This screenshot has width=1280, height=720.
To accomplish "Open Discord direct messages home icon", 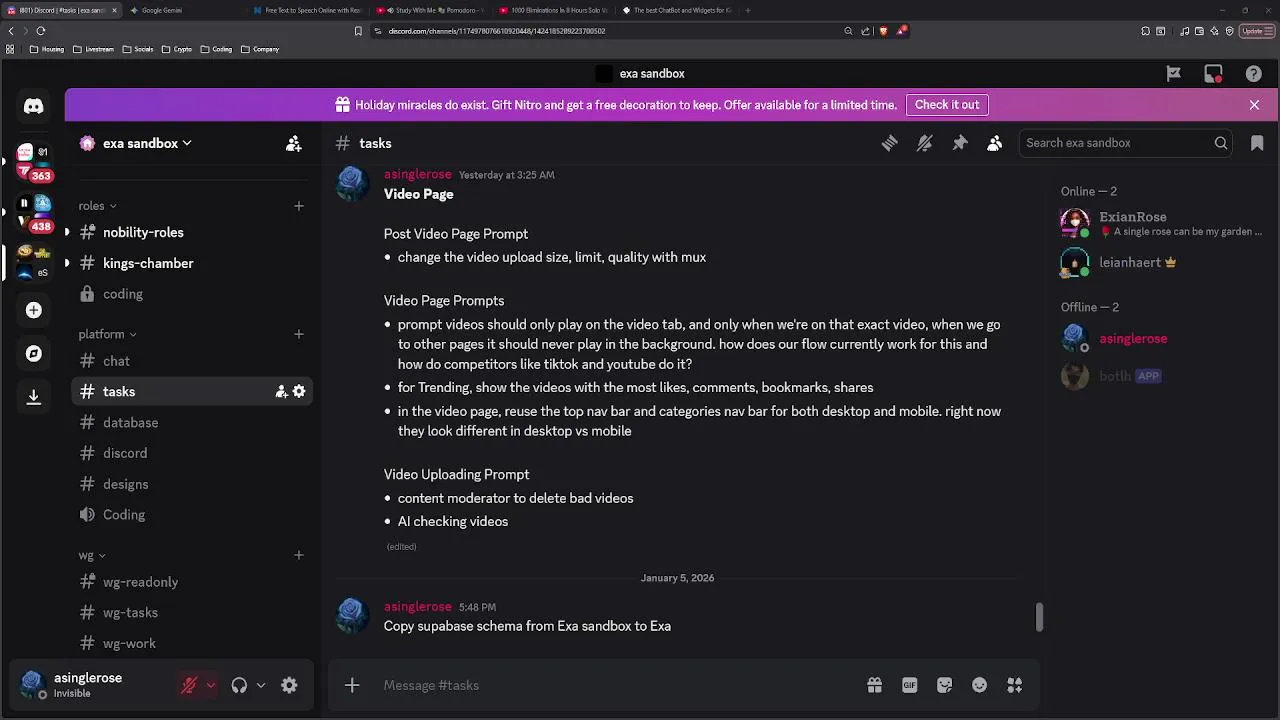I will coord(33,106).
